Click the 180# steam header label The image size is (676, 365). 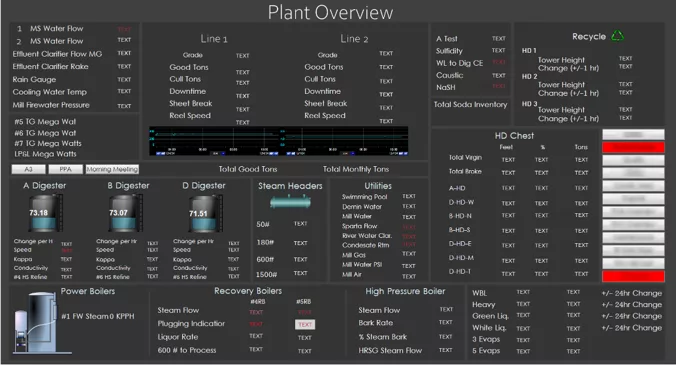(x=265, y=243)
